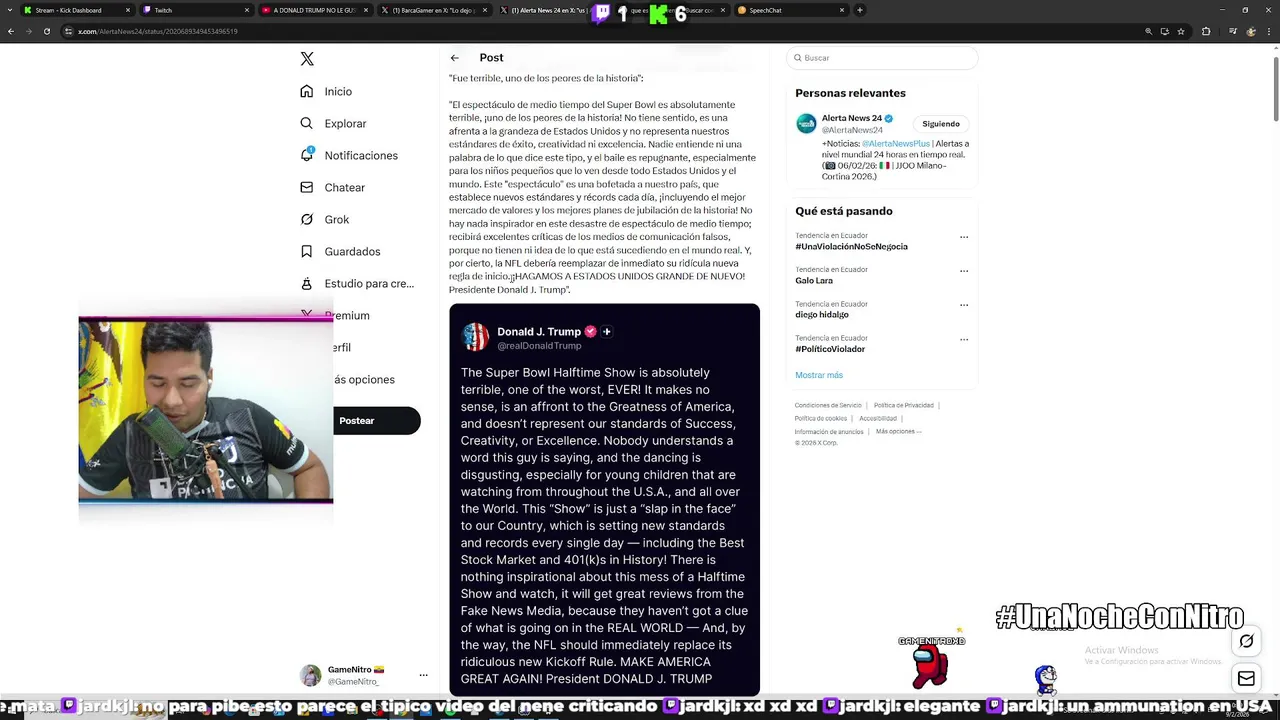Switch to the BarcaGamer en X tab
1280x720 pixels.
pyautogui.click(x=433, y=10)
